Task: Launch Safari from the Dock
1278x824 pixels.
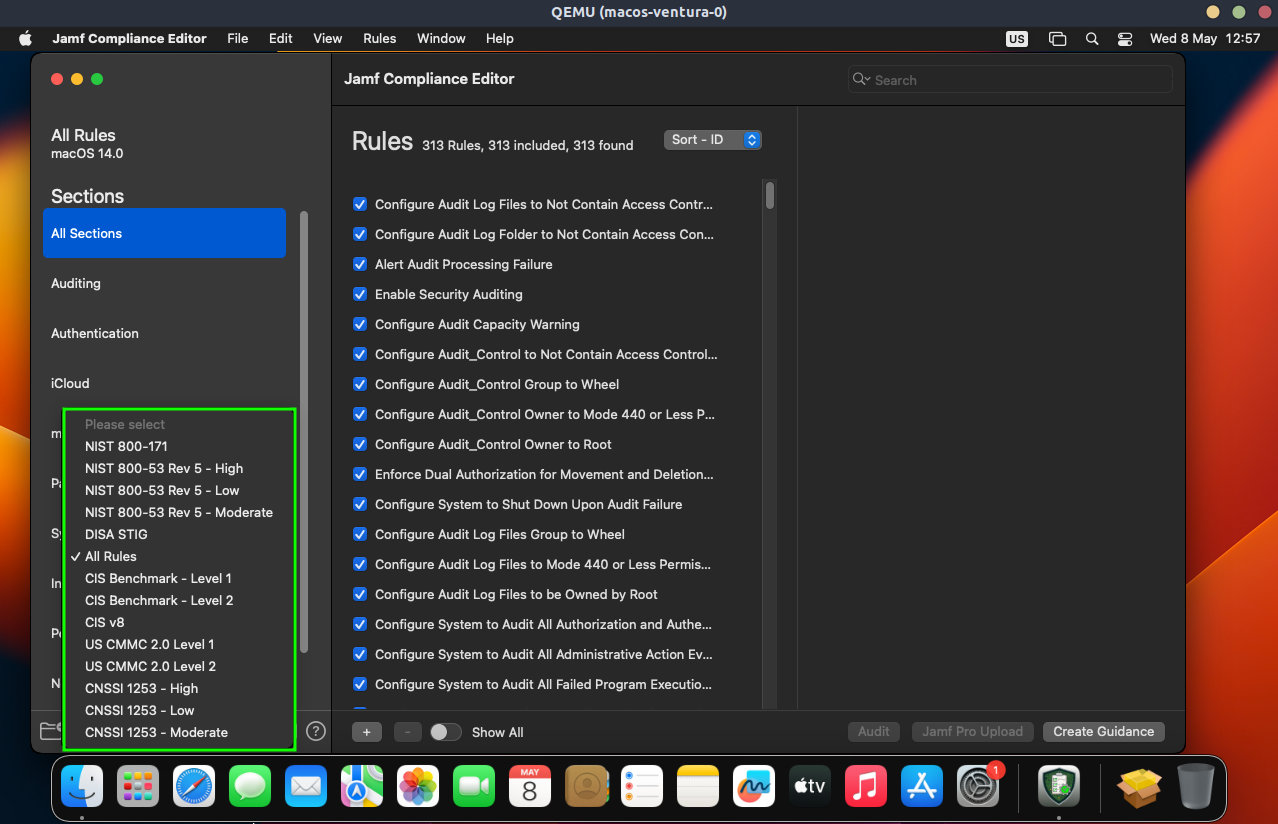Action: (193, 787)
